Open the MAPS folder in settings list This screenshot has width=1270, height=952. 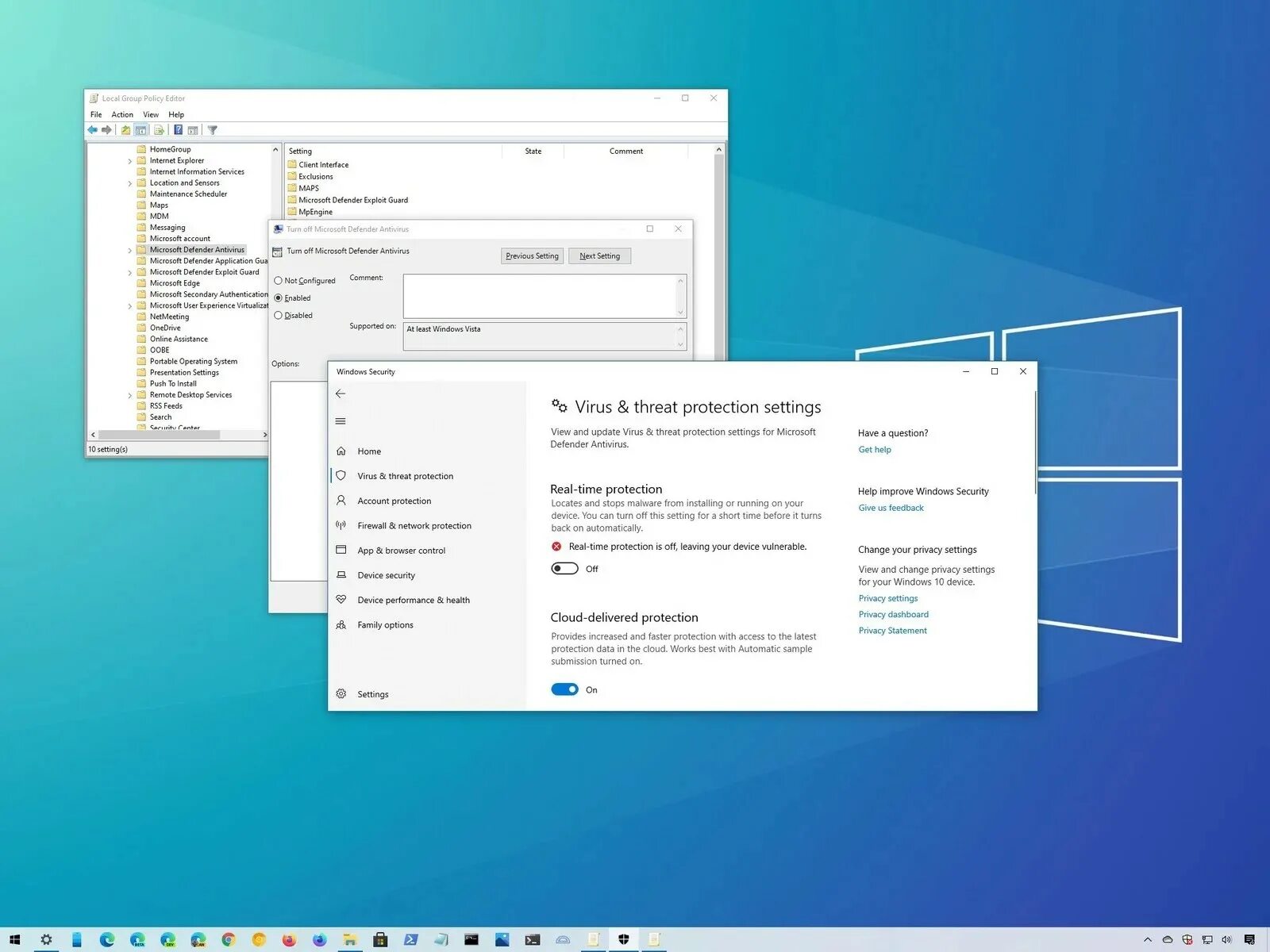[309, 189]
